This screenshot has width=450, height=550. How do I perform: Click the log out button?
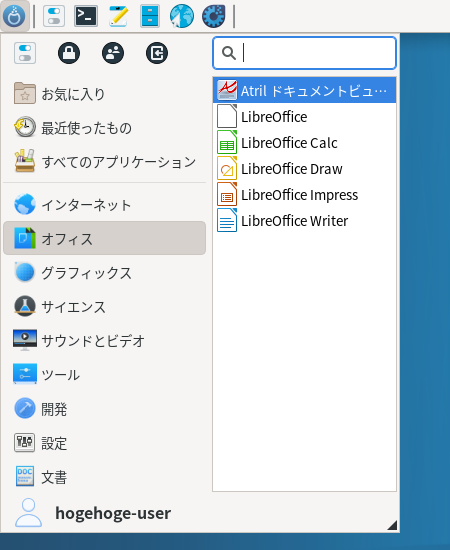pyautogui.click(x=157, y=53)
